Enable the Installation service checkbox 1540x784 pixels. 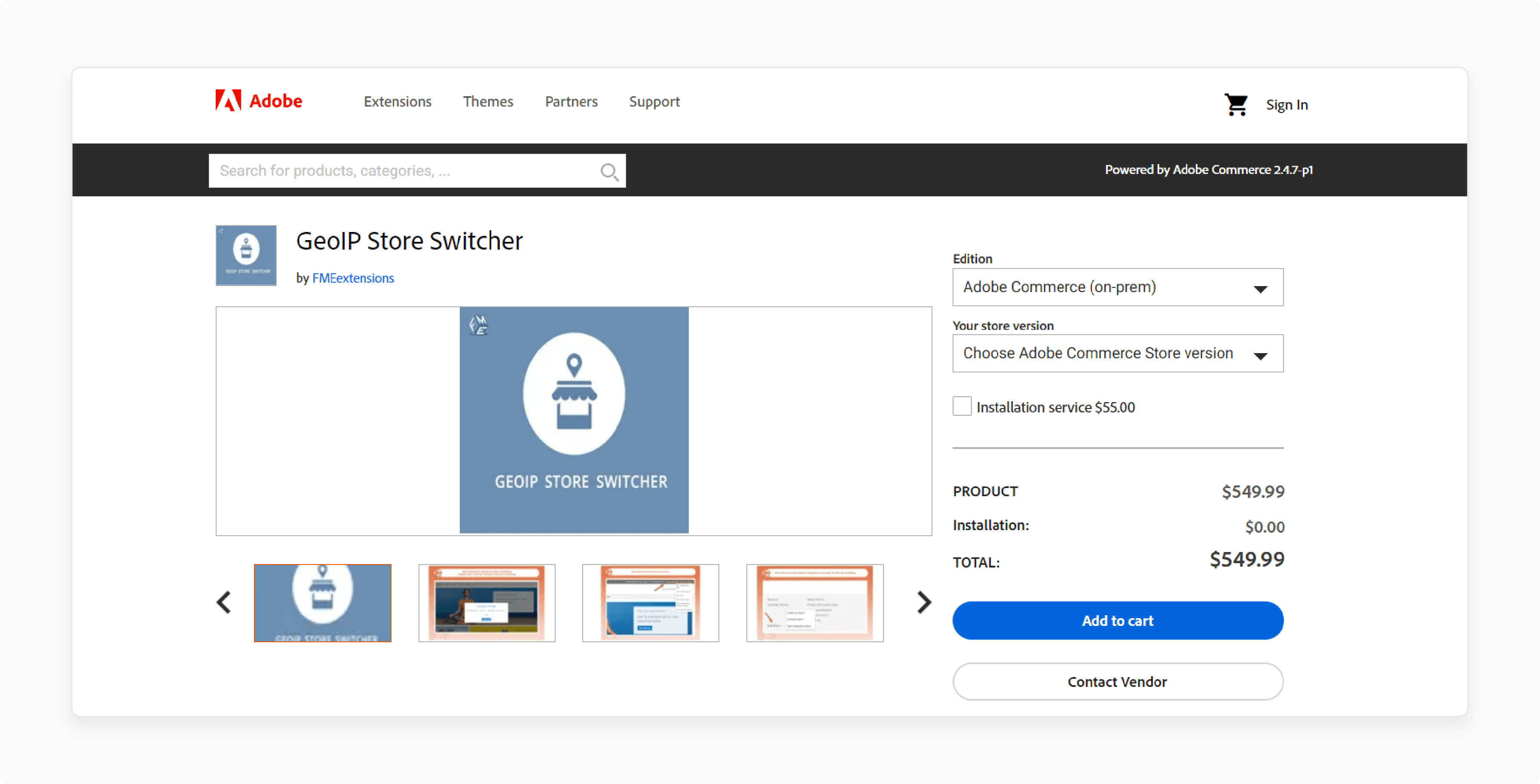click(x=962, y=406)
